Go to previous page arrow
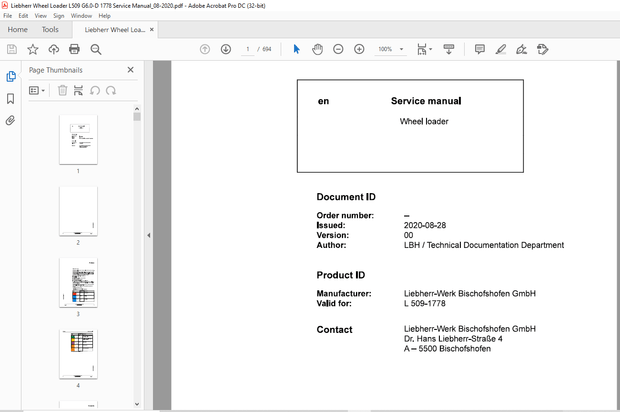620x412 pixels. pyautogui.click(x=205, y=49)
